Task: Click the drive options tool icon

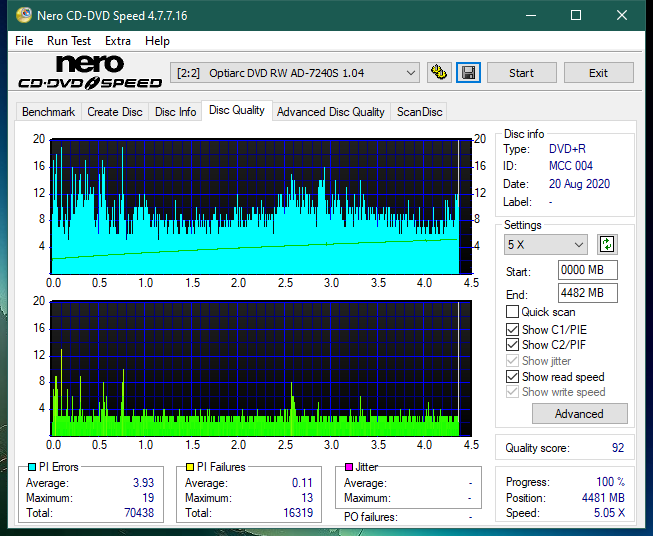Action: click(439, 73)
